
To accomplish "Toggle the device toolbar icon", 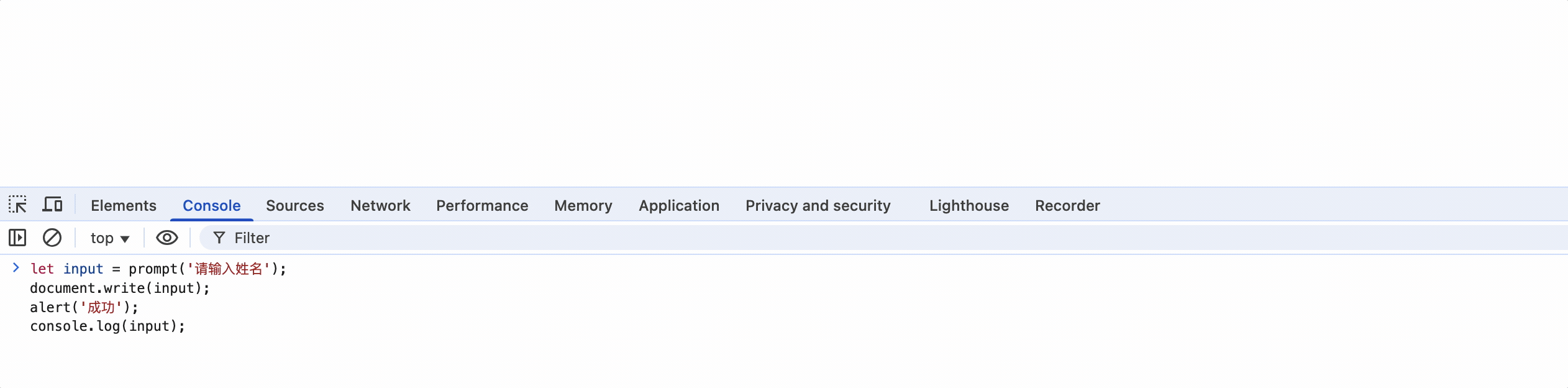I will pos(52,205).
